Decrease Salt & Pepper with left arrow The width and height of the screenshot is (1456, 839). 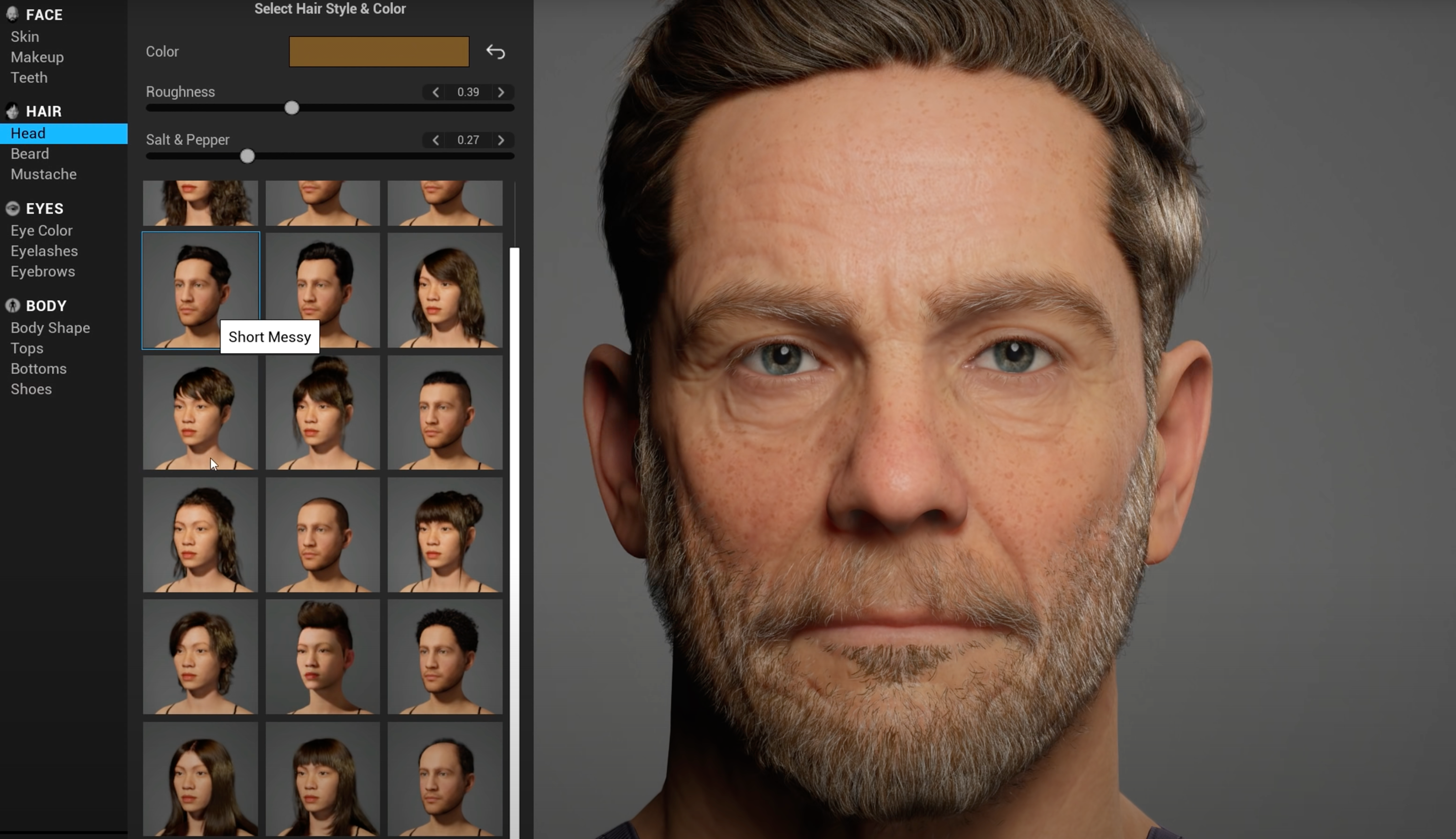[436, 140]
